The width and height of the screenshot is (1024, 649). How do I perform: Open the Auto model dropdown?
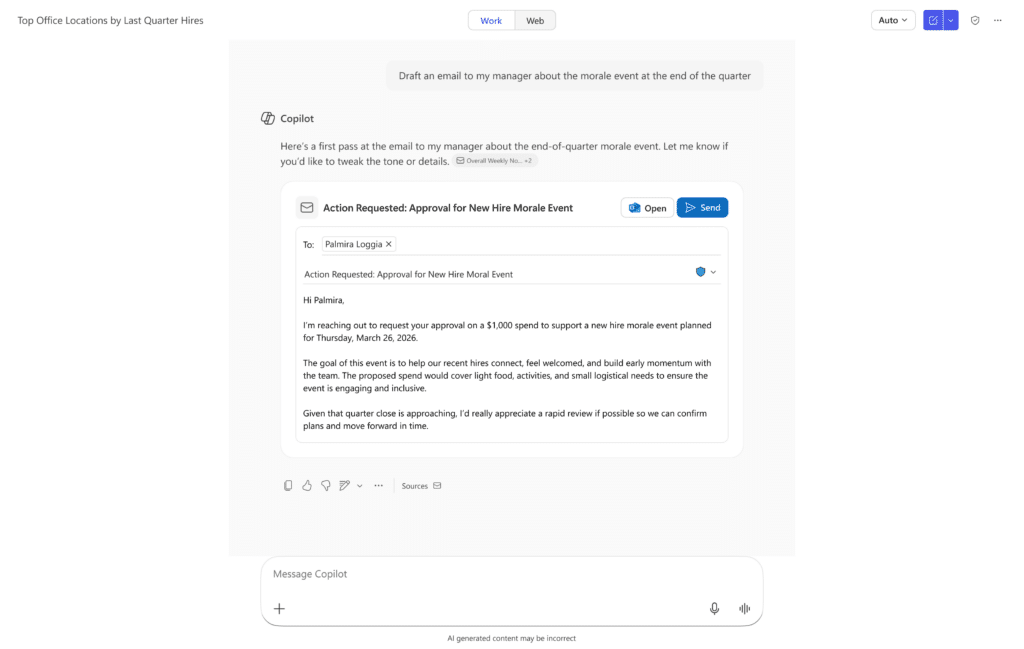pyautogui.click(x=891, y=20)
